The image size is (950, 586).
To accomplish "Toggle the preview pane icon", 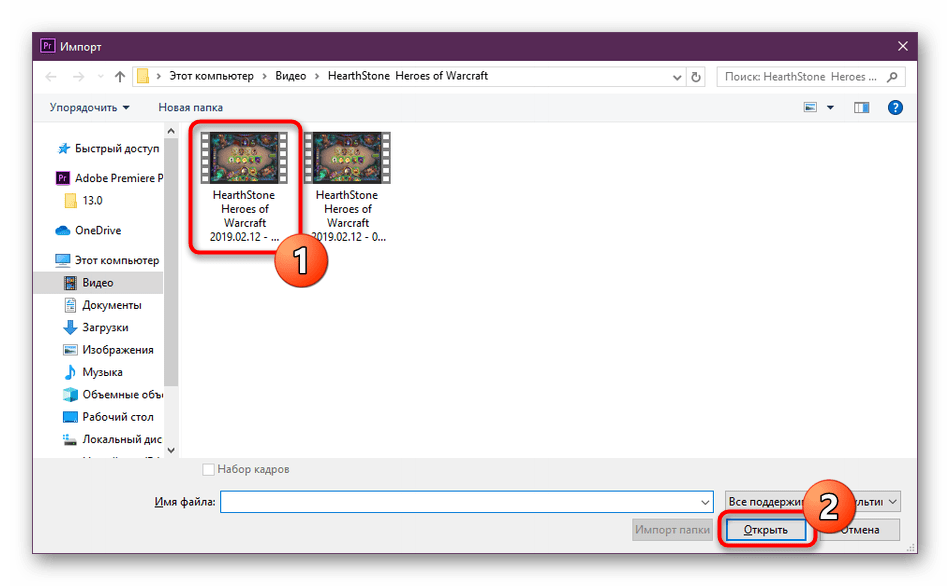I will [x=861, y=107].
